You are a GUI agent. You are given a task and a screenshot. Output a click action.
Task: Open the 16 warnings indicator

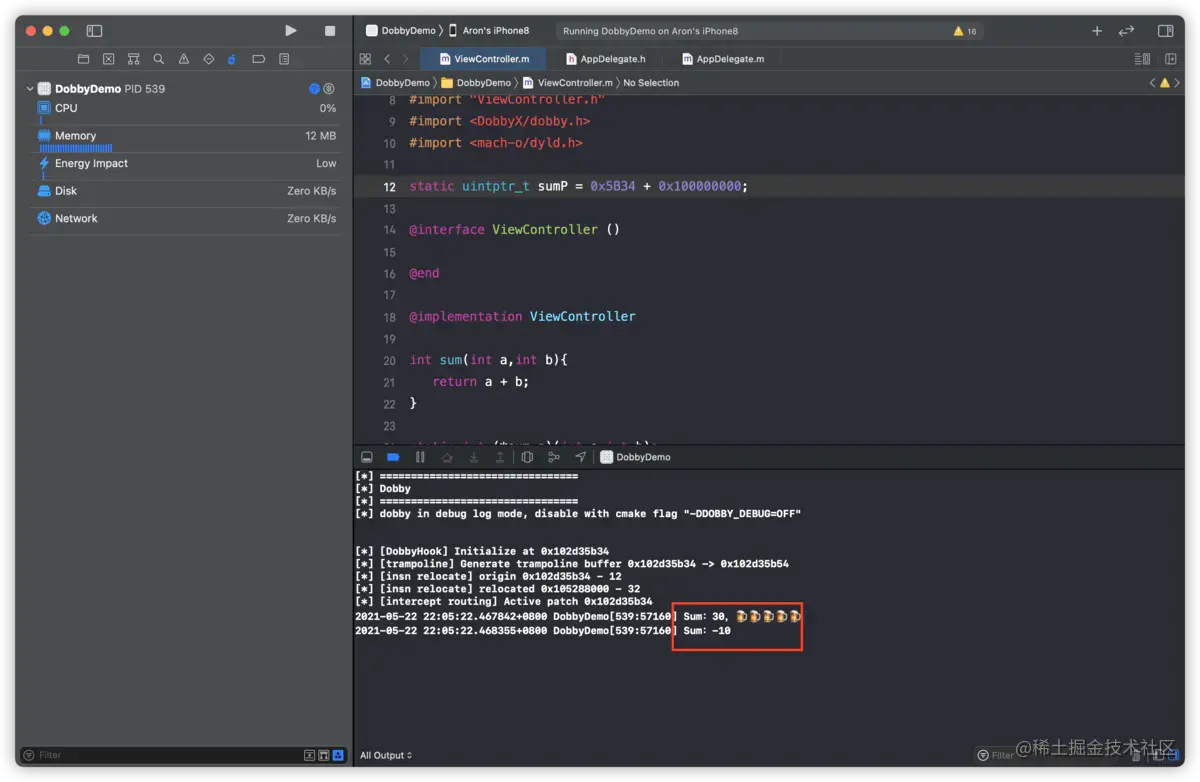(965, 31)
